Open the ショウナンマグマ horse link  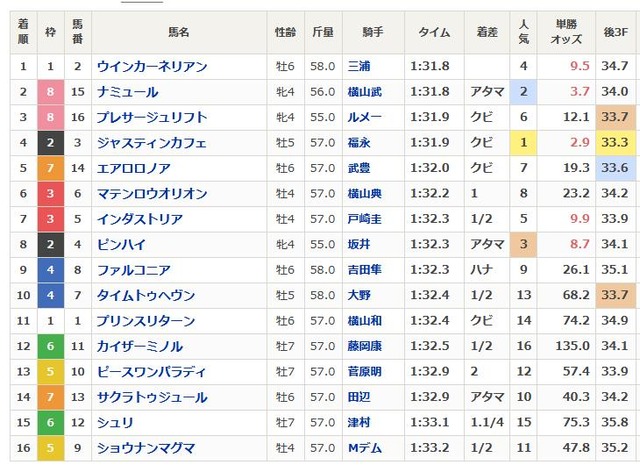coord(145,448)
